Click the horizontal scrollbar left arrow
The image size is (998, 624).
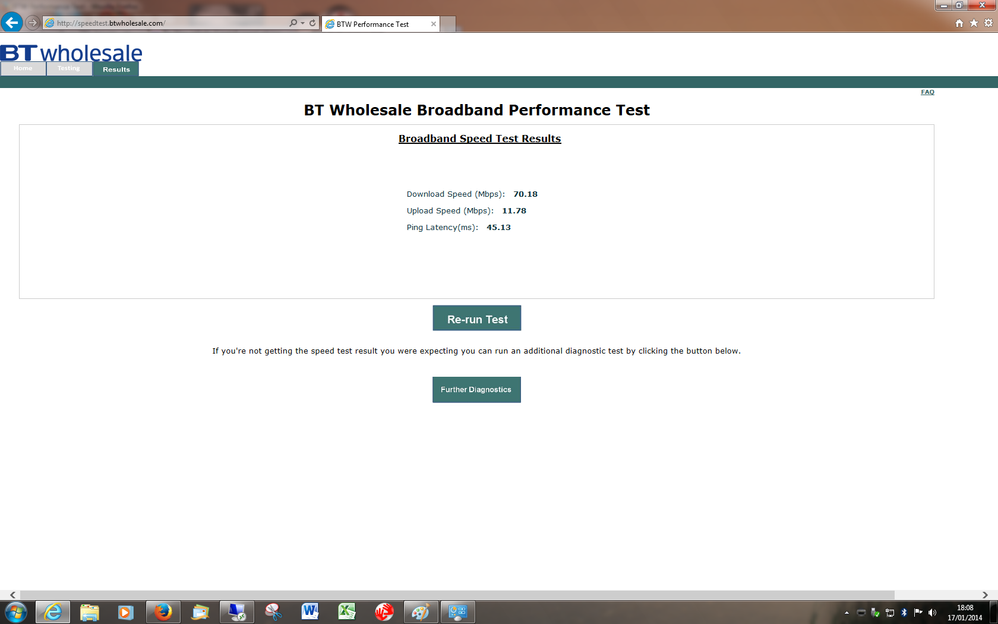[x=12, y=595]
